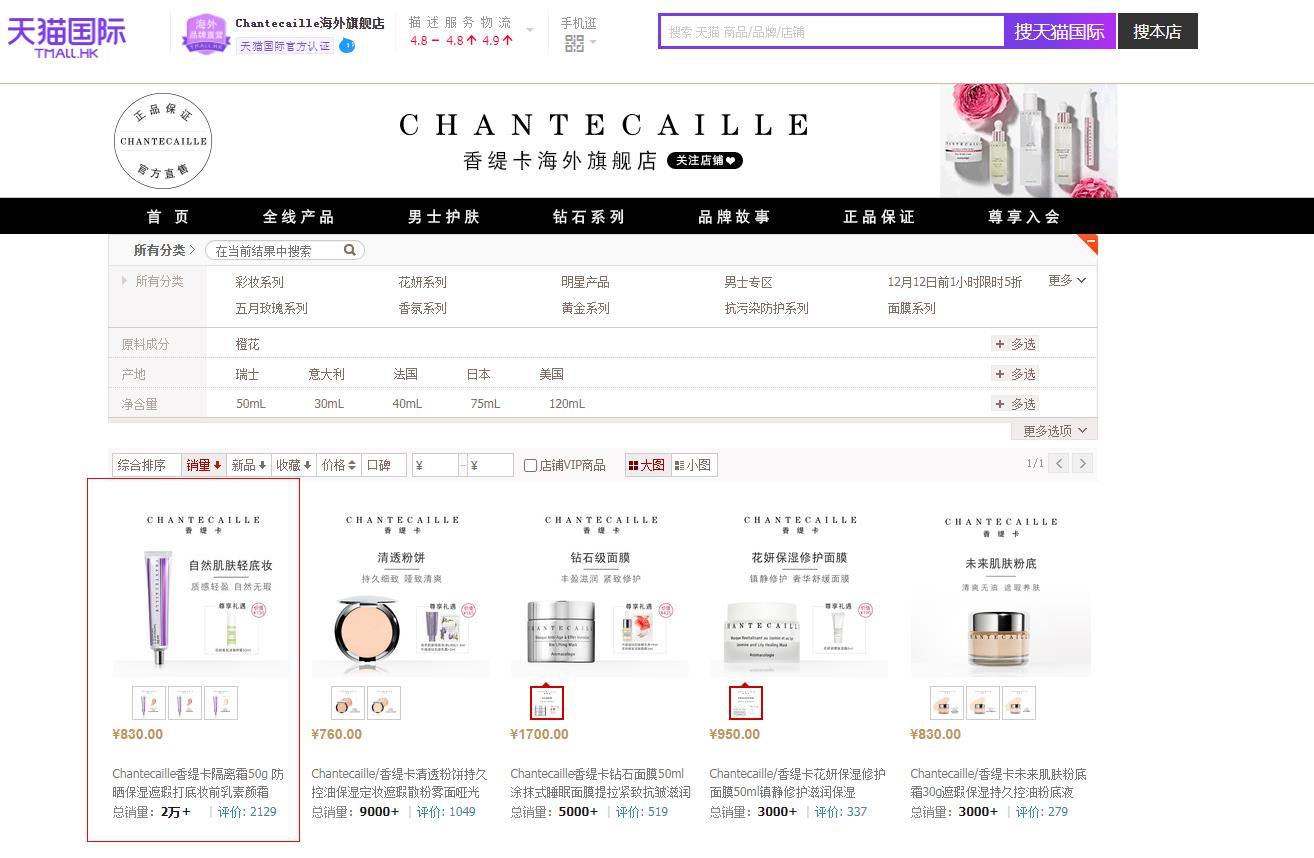Sort by 口碑 reputation
1314x858 pixels.
(384, 465)
